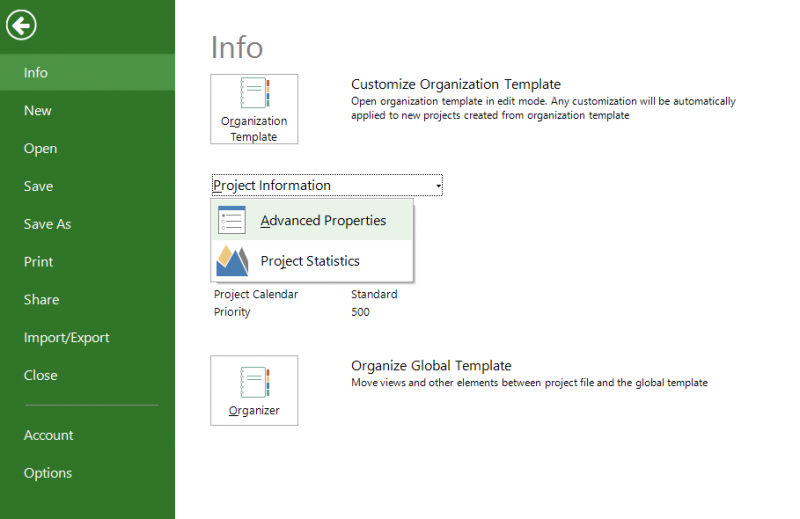
Task: Click the Priority value 500
Action: pyautogui.click(x=360, y=312)
